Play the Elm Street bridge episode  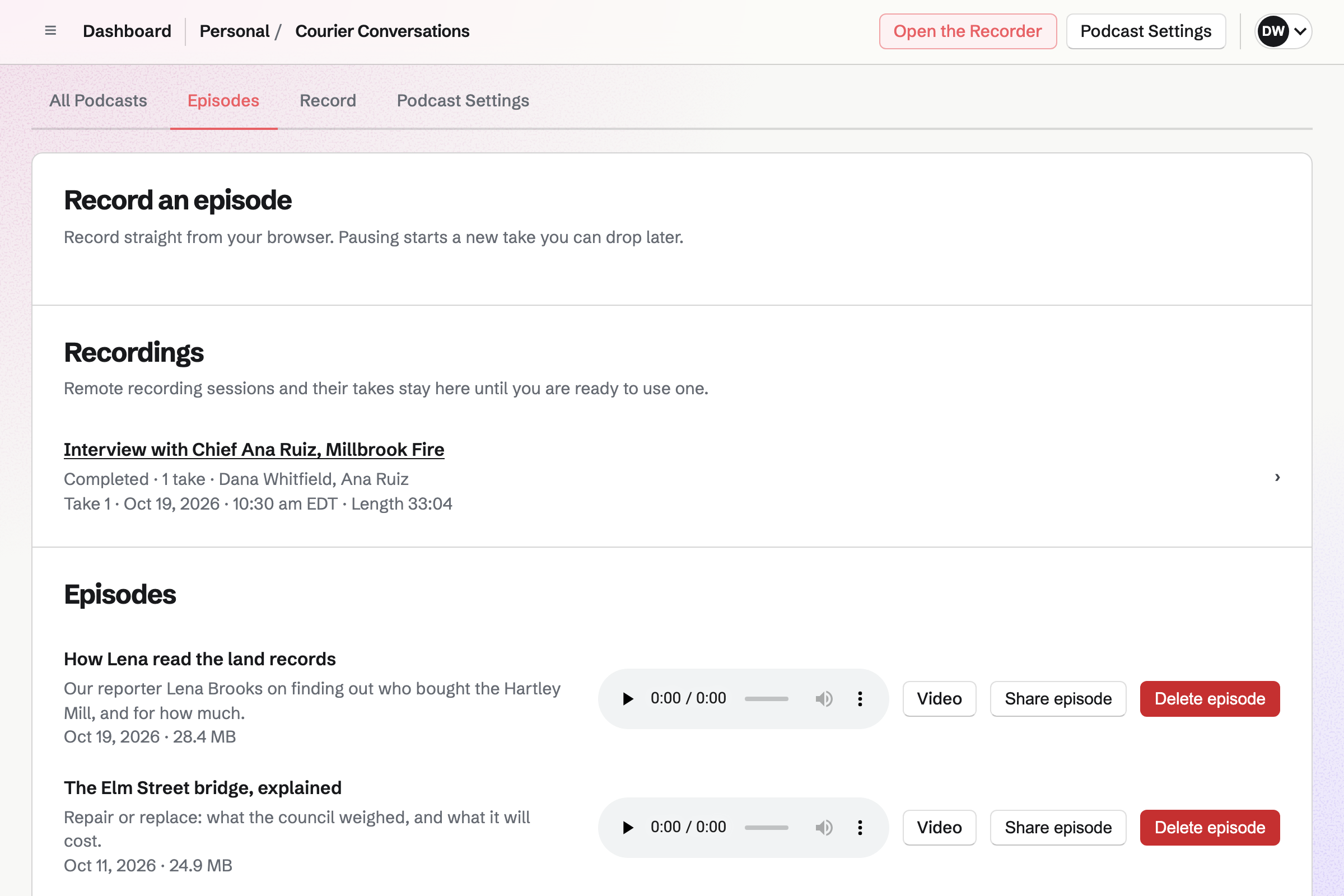pyautogui.click(x=627, y=828)
